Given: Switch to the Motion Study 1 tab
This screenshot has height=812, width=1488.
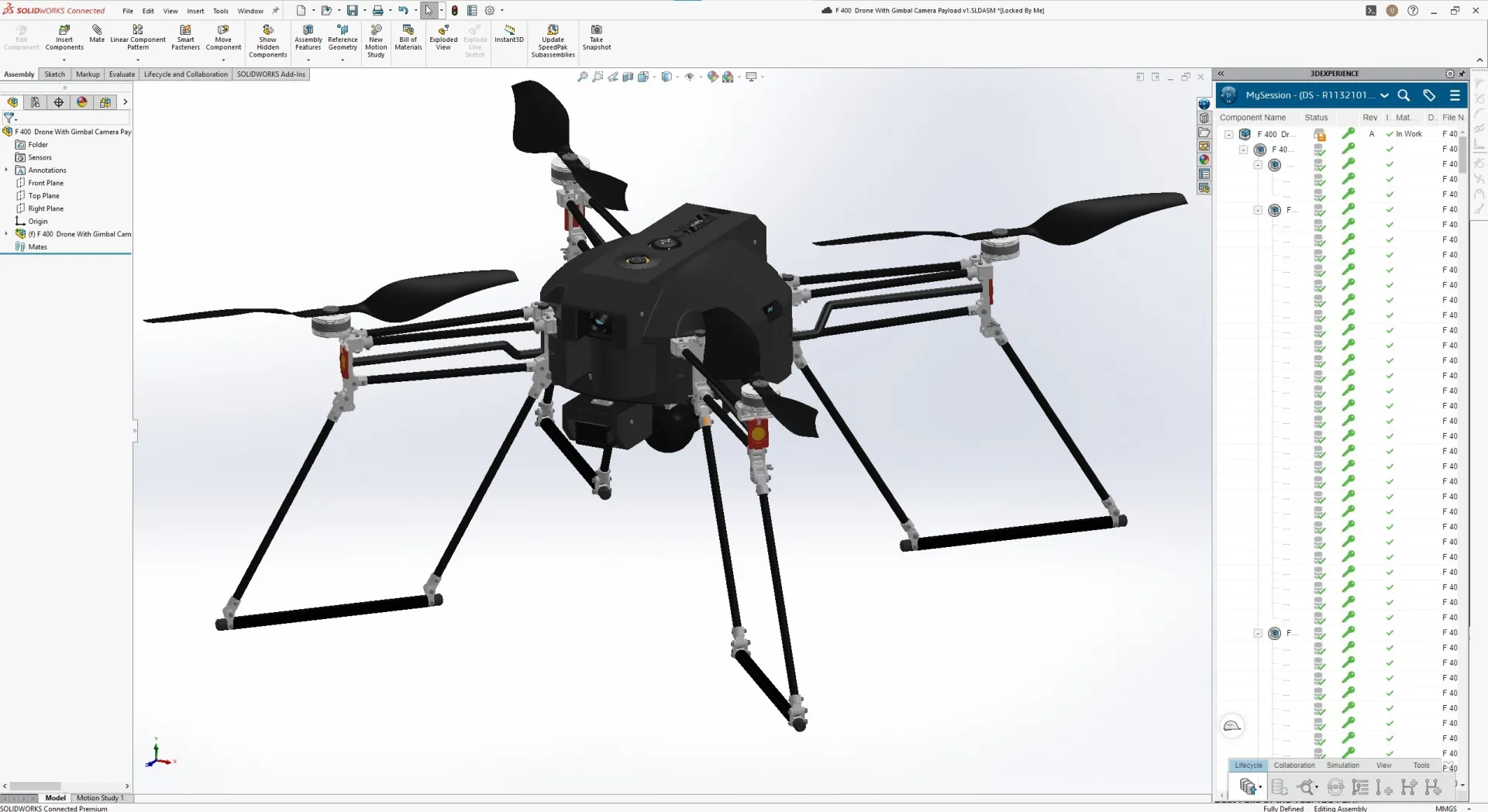Looking at the screenshot, I should pyautogui.click(x=101, y=798).
